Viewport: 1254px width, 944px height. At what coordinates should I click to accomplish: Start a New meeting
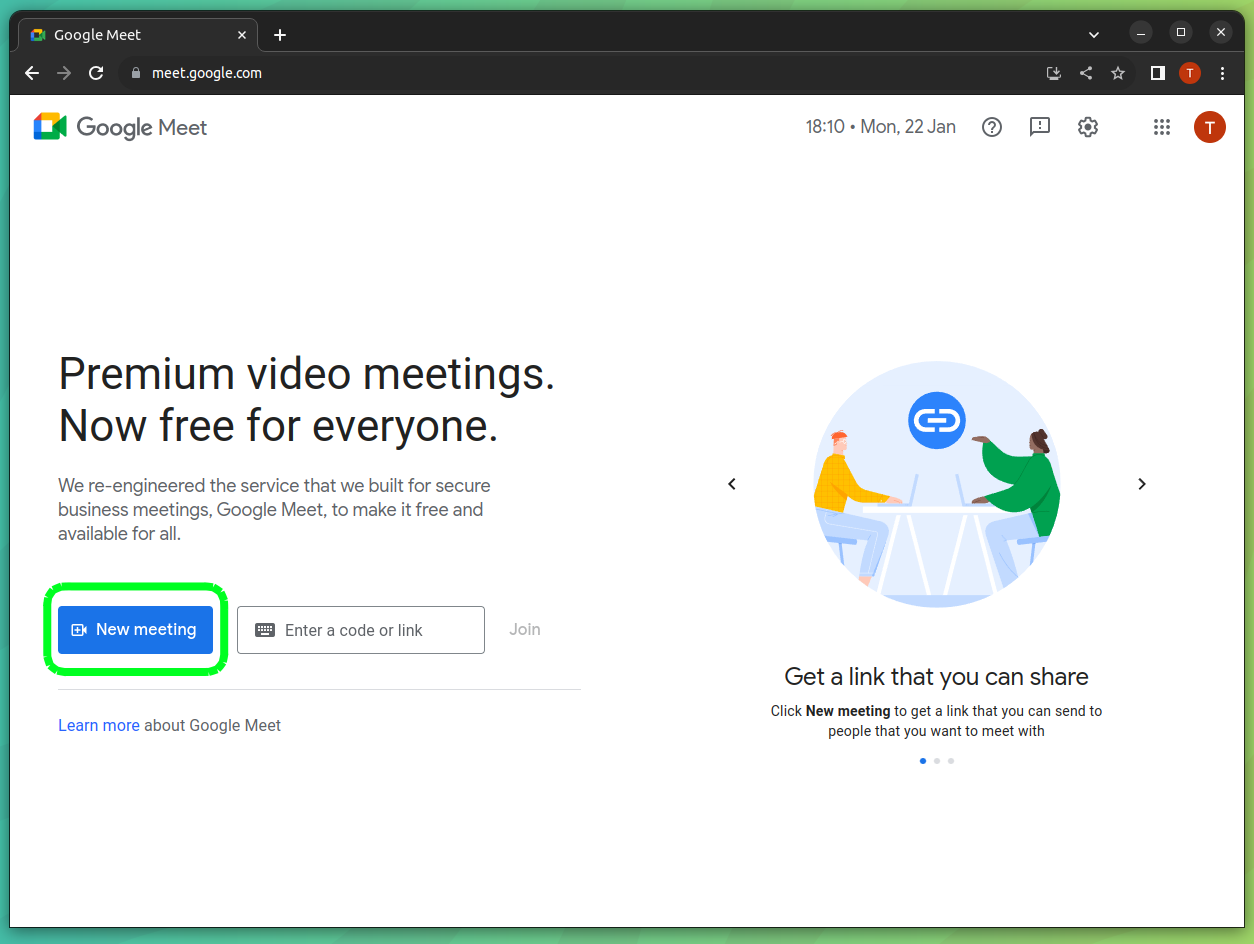click(x=135, y=629)
